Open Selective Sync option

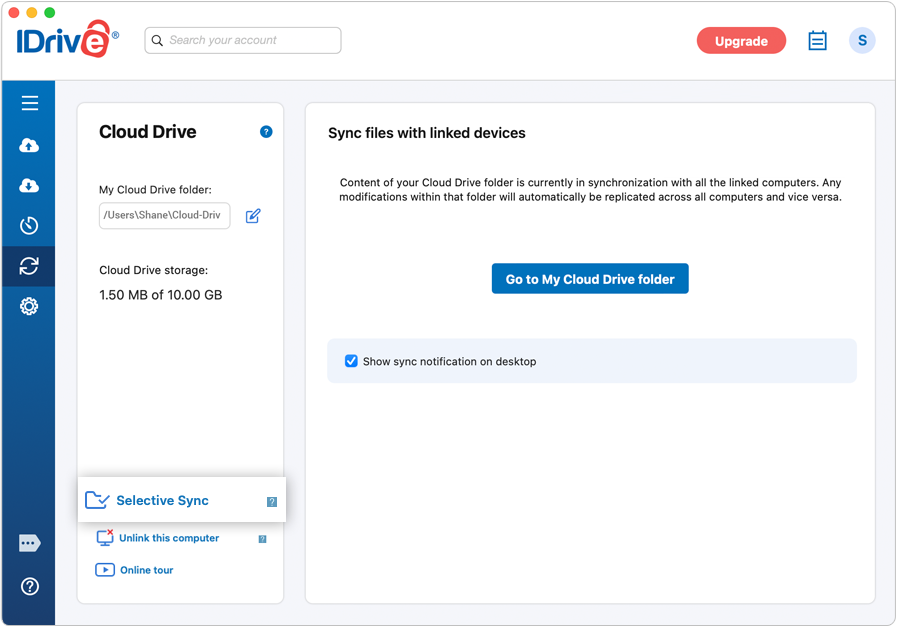tap(162, 501)
